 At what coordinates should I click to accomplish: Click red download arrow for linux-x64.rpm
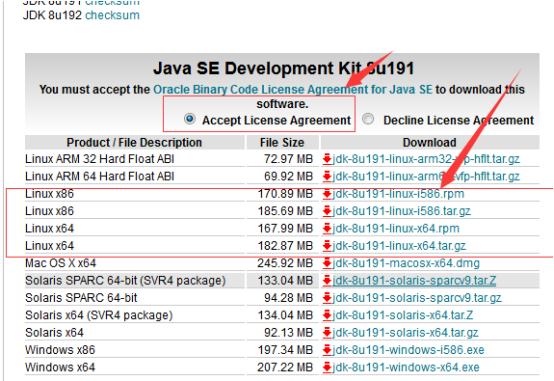coord(327,229)
